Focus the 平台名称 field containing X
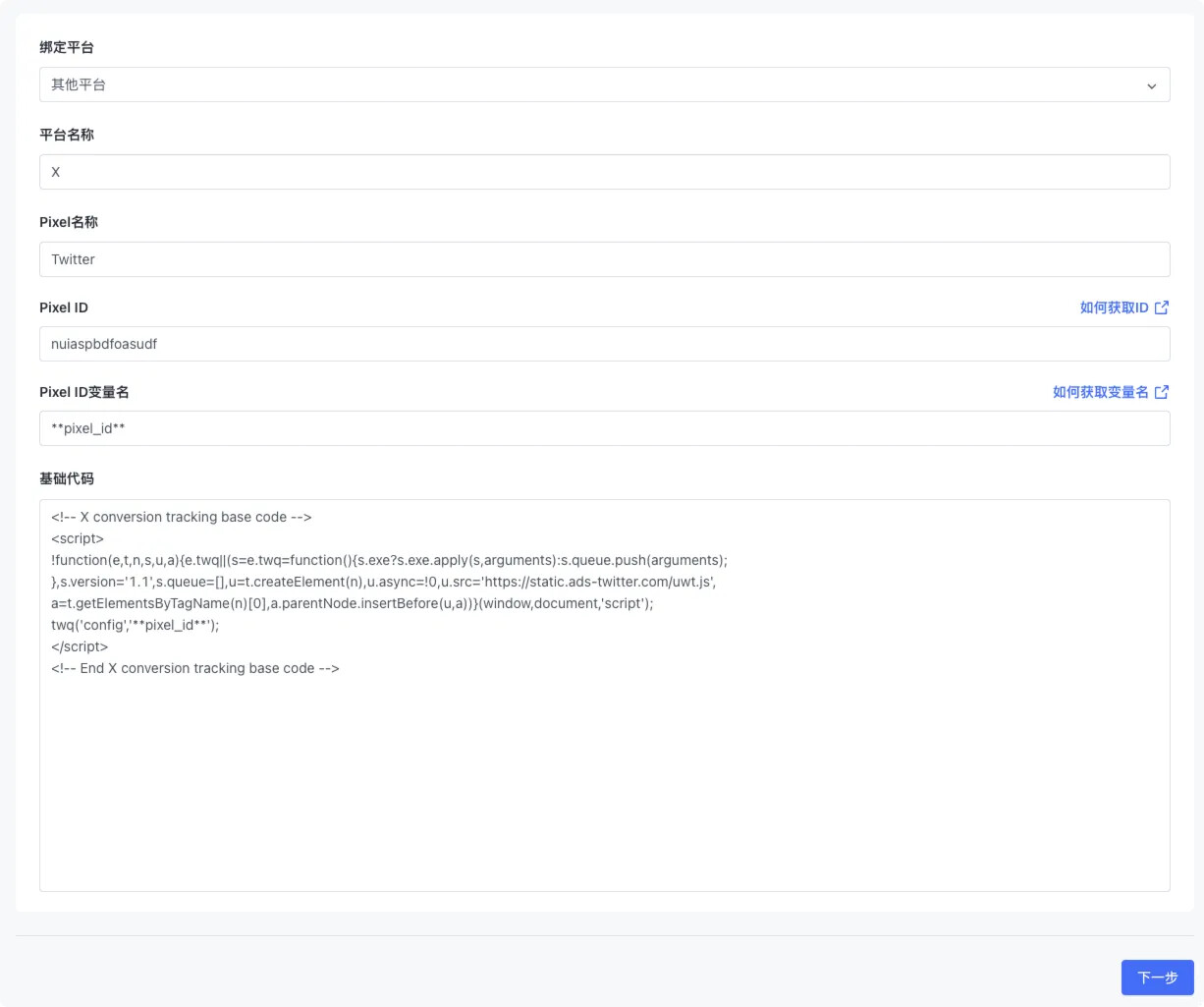Screen dimensions: 1204x1007 (604, 172)
